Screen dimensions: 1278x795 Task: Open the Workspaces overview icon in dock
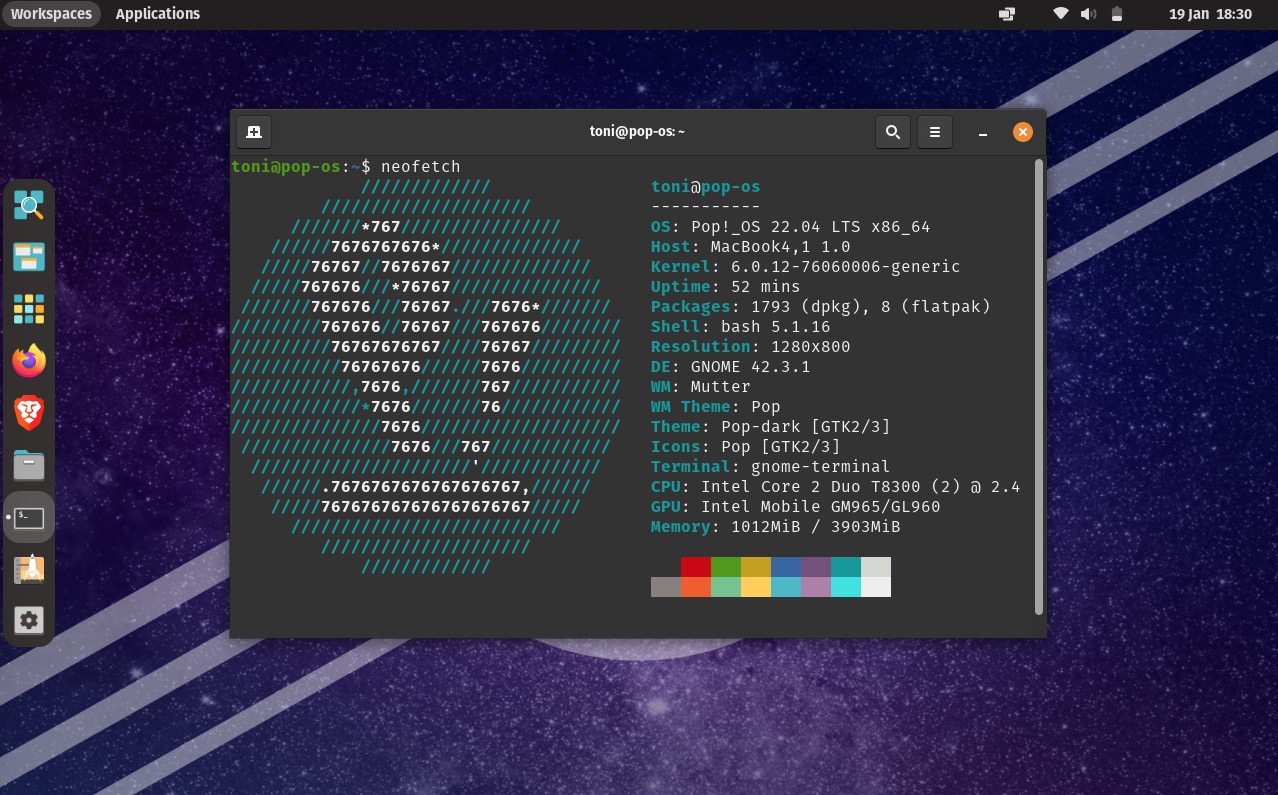pyautogui.click(x=29, y=258)
